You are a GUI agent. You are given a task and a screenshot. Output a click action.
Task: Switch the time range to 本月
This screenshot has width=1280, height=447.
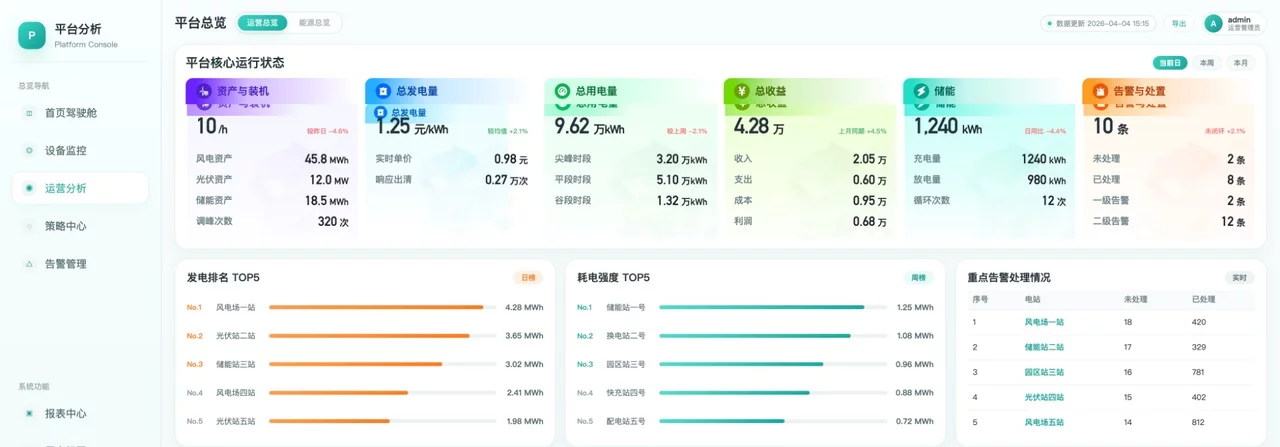(x=1240, y=63)
